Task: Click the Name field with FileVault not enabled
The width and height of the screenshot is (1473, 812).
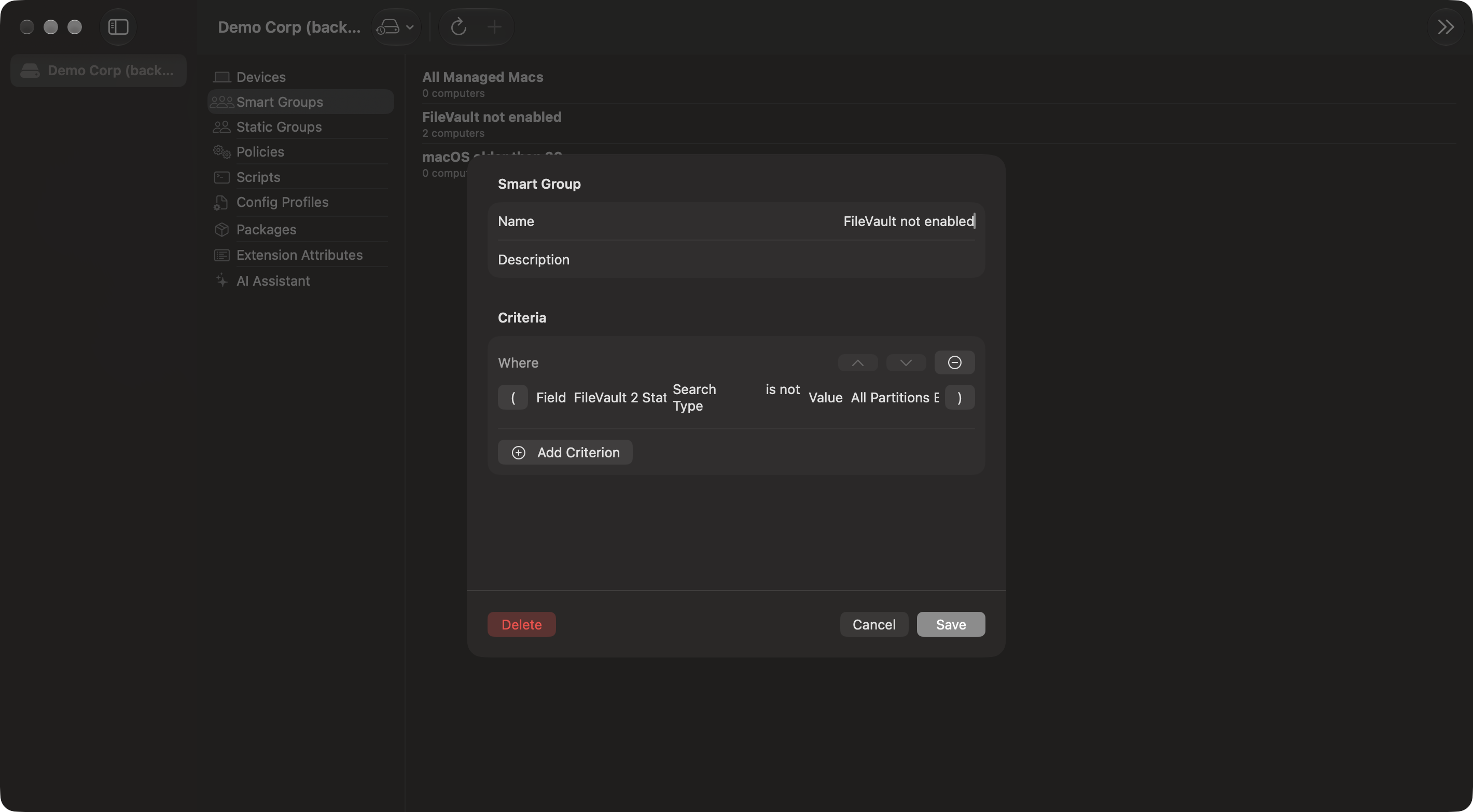Action: coord(736,221)
